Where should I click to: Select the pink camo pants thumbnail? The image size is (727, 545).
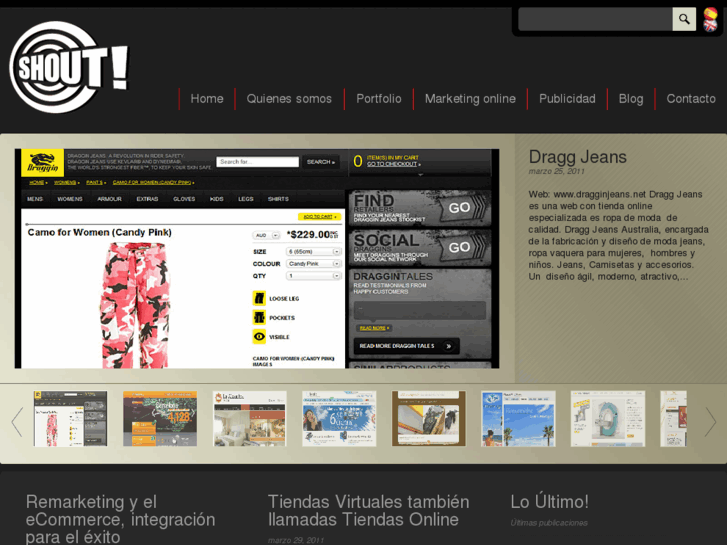[x=70, y=418]
